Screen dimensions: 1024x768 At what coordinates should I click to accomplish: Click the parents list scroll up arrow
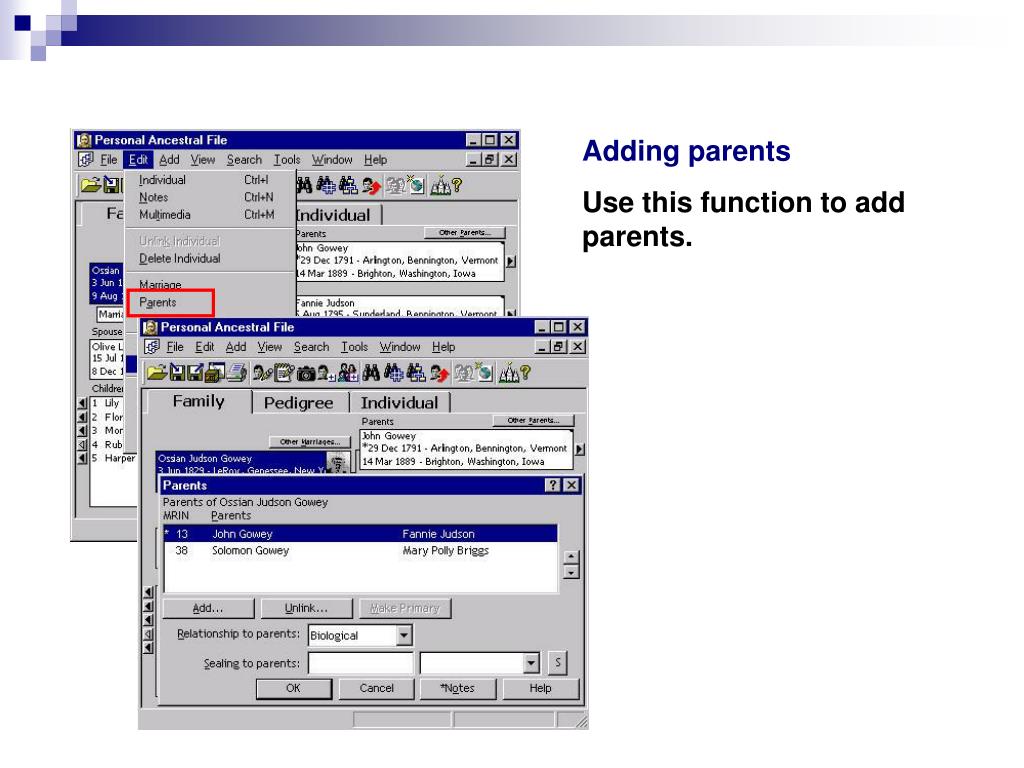click(571, 557)
